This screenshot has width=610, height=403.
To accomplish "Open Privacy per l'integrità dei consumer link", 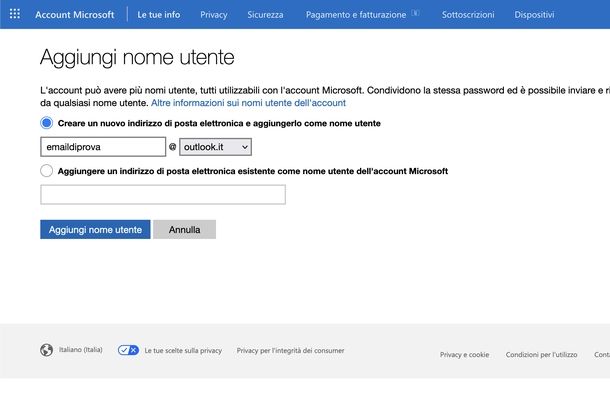I will [x=290, y=350].
